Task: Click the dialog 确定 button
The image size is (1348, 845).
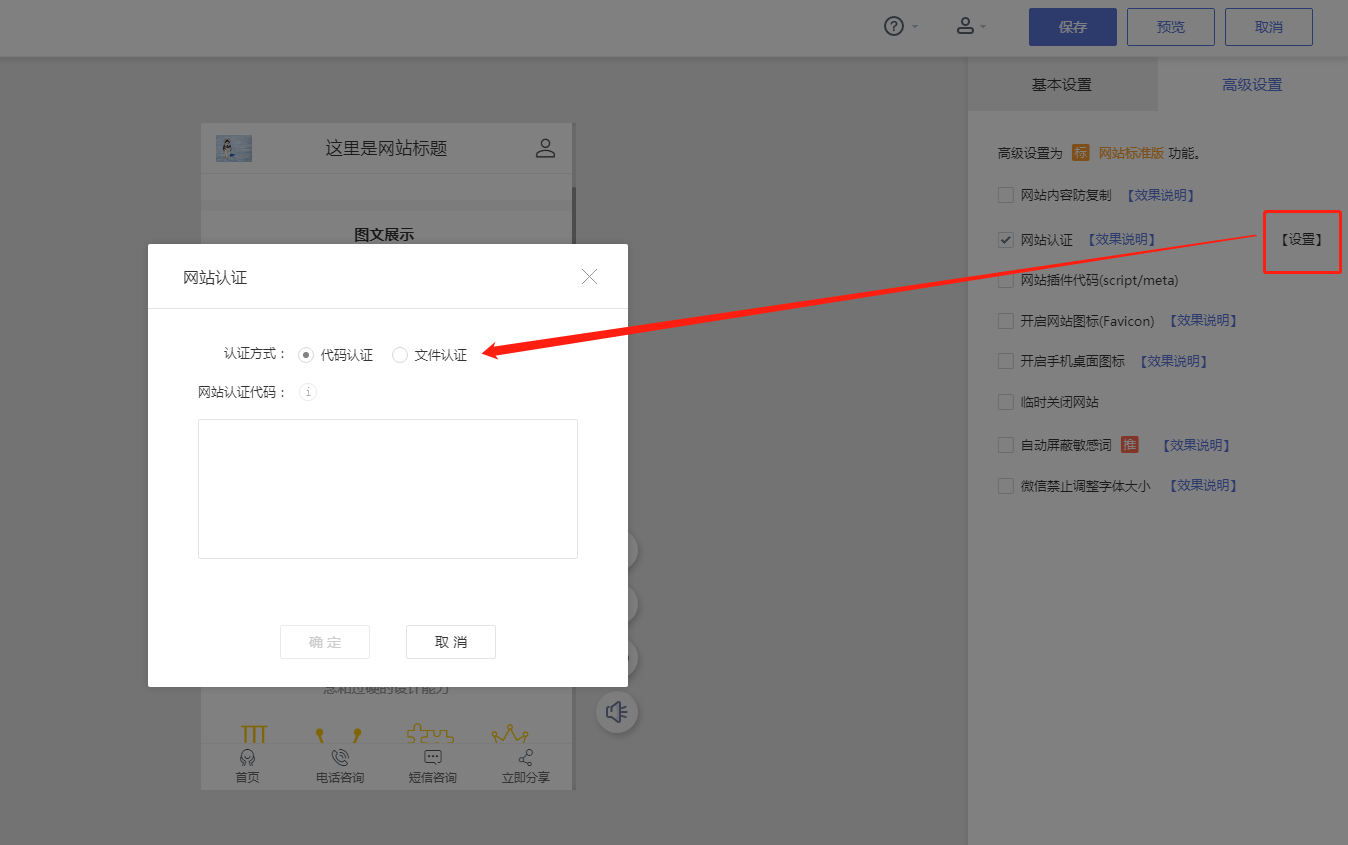Action: [325, 642]
